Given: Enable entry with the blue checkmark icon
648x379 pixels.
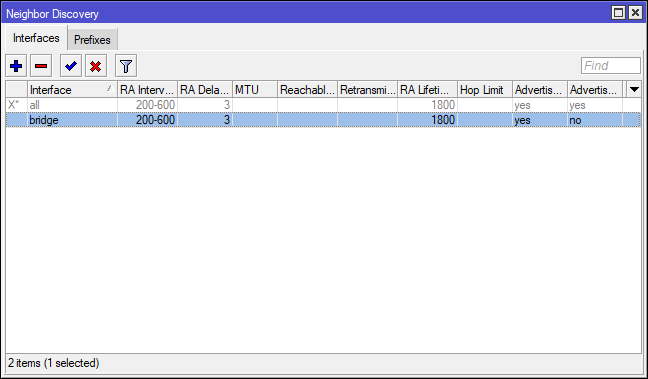Looking at the screenshot, I should tap(71, 66).
